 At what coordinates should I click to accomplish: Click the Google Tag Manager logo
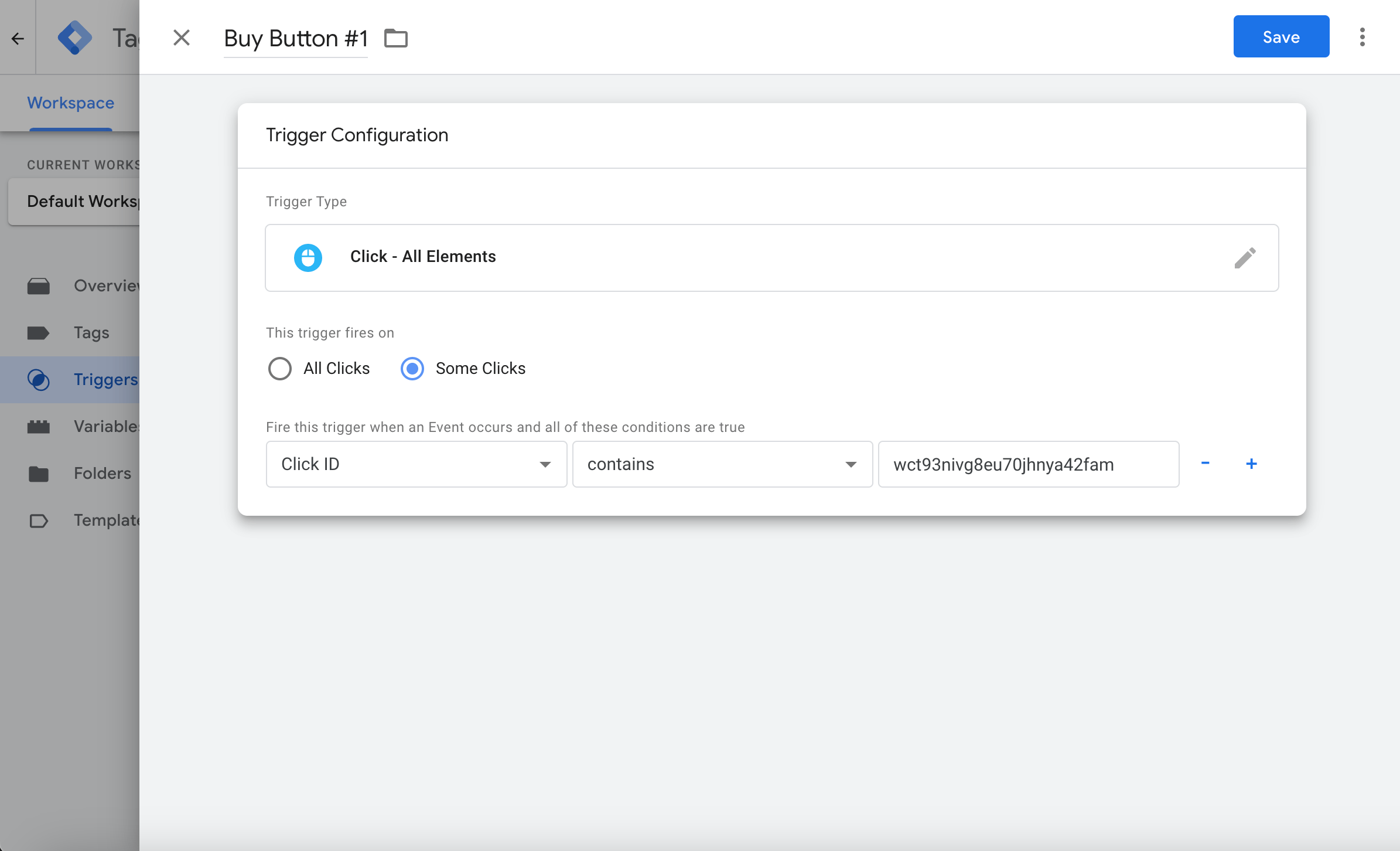(75, 38)
